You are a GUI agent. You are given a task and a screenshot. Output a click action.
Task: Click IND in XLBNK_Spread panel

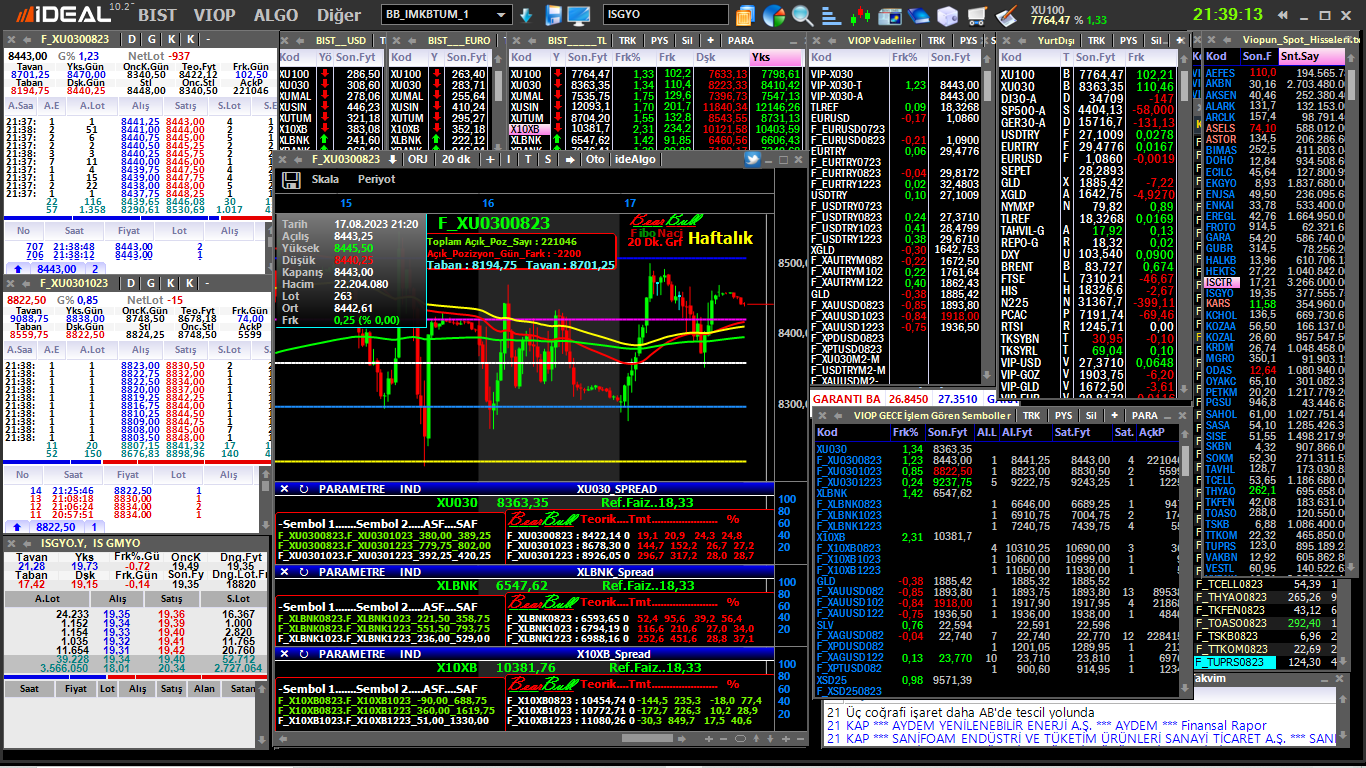coord(410,572)
